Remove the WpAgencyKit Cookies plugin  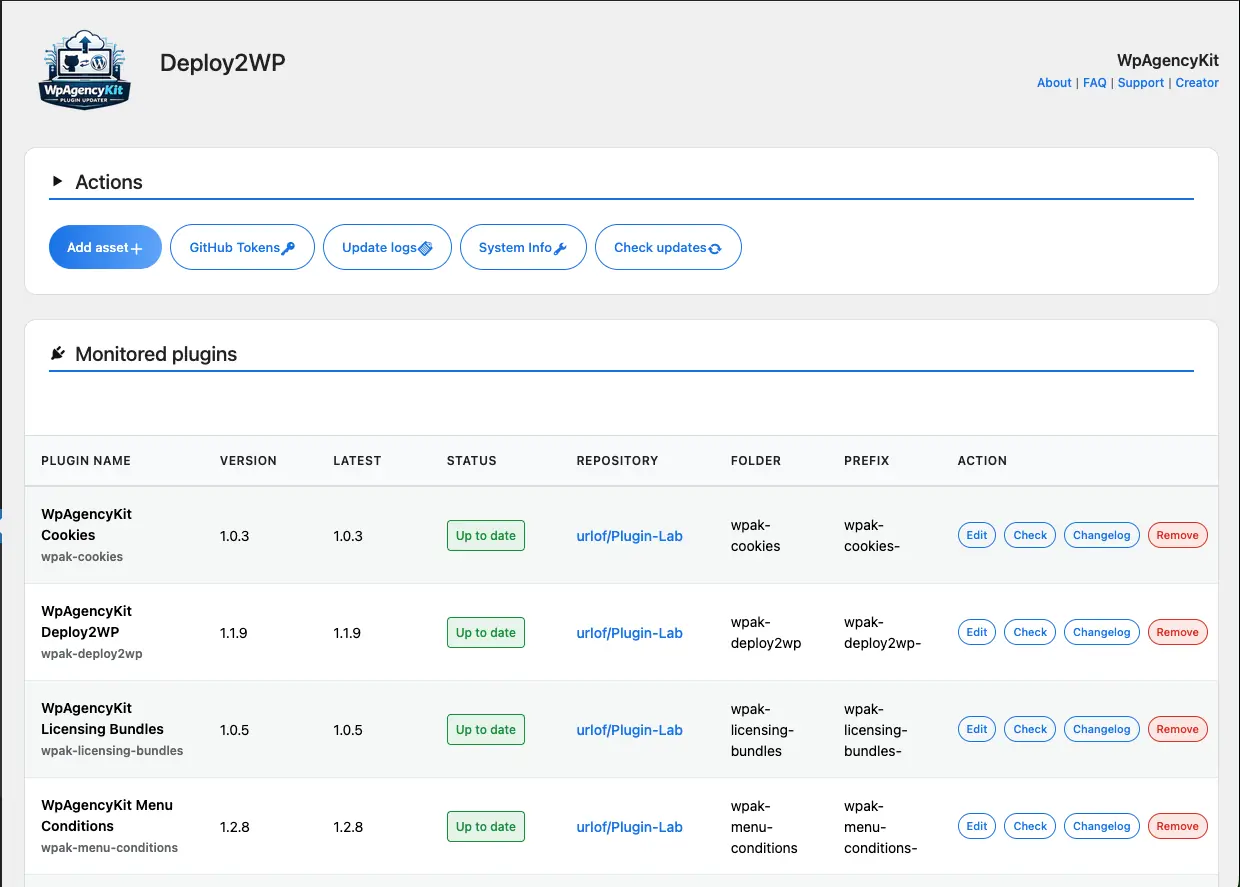coord(1178,535)
